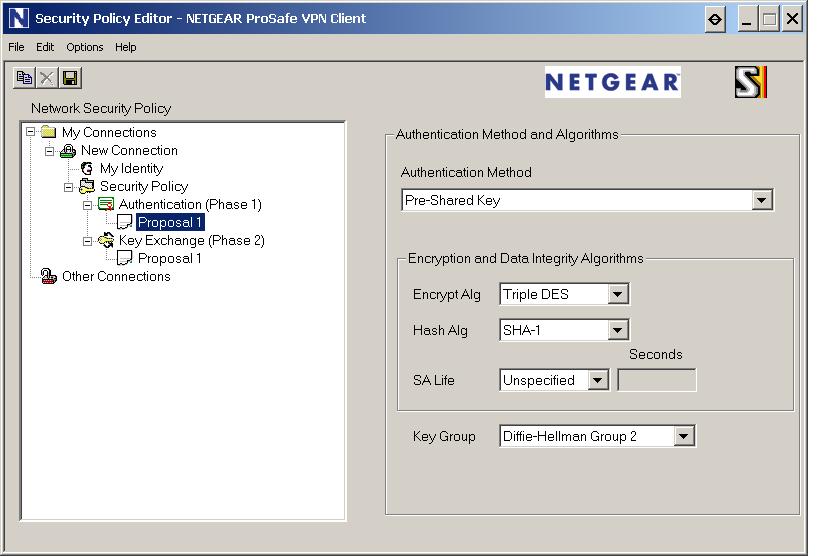Click the Copy toolbar icon

coord(24,78)
